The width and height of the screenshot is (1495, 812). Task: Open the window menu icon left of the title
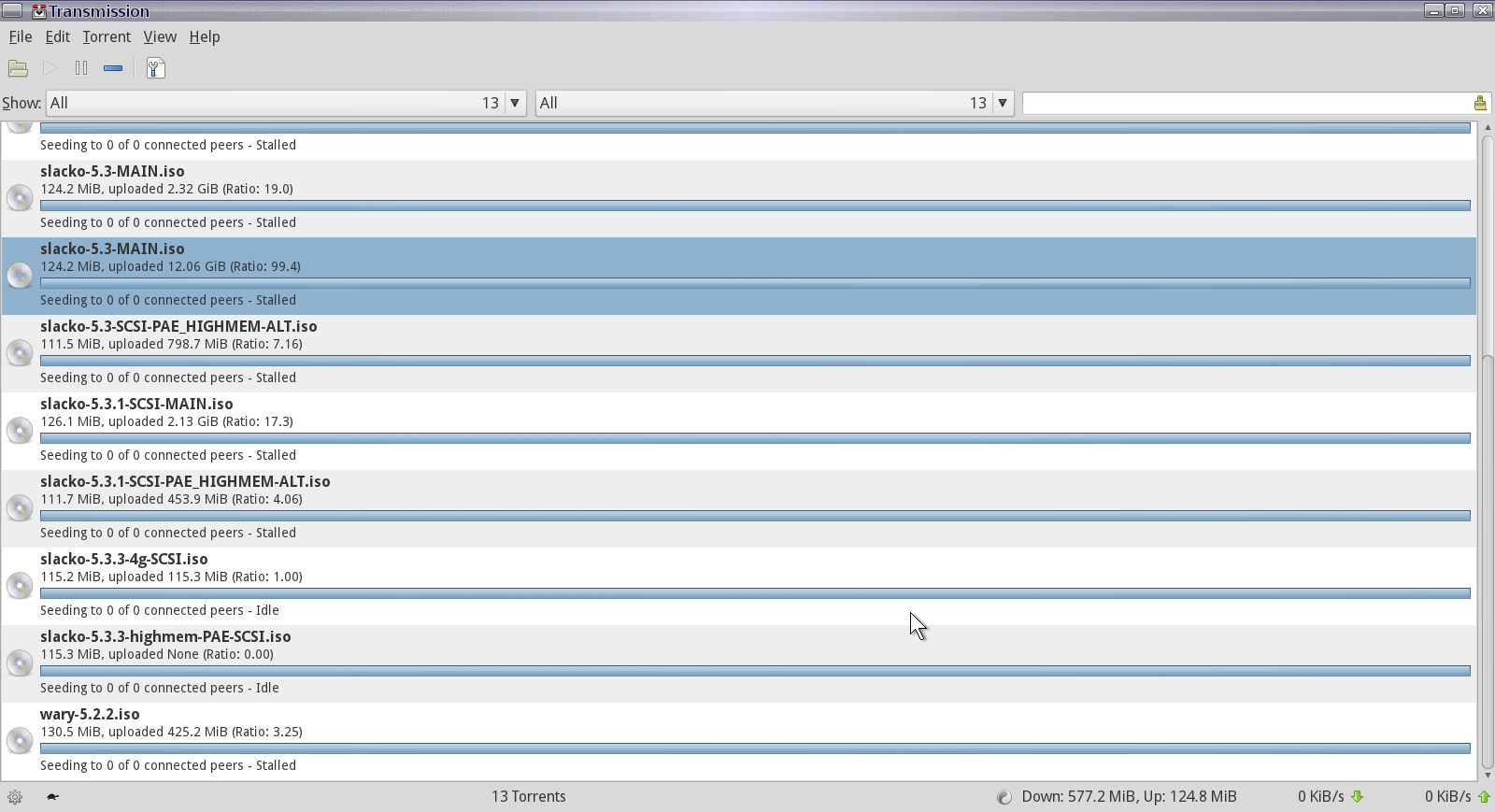coord(13,10)
